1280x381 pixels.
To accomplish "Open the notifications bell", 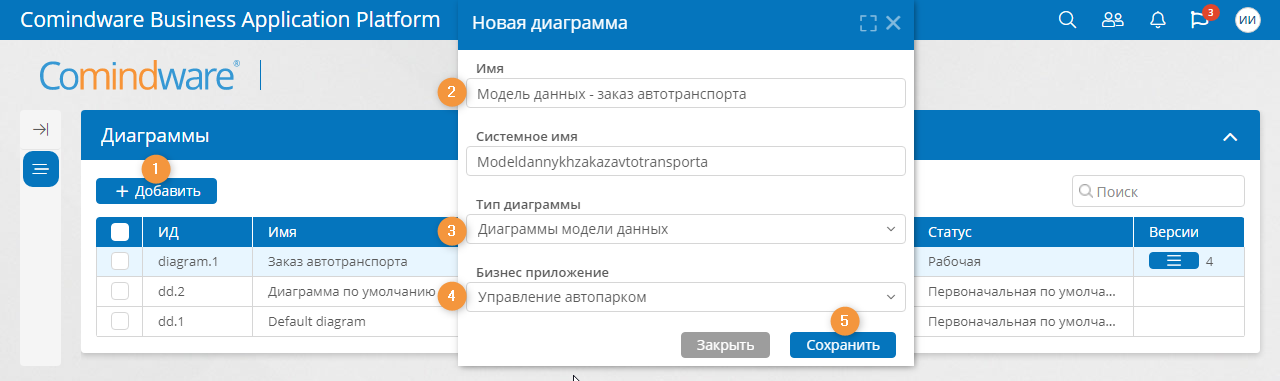I will (1158, 20).
